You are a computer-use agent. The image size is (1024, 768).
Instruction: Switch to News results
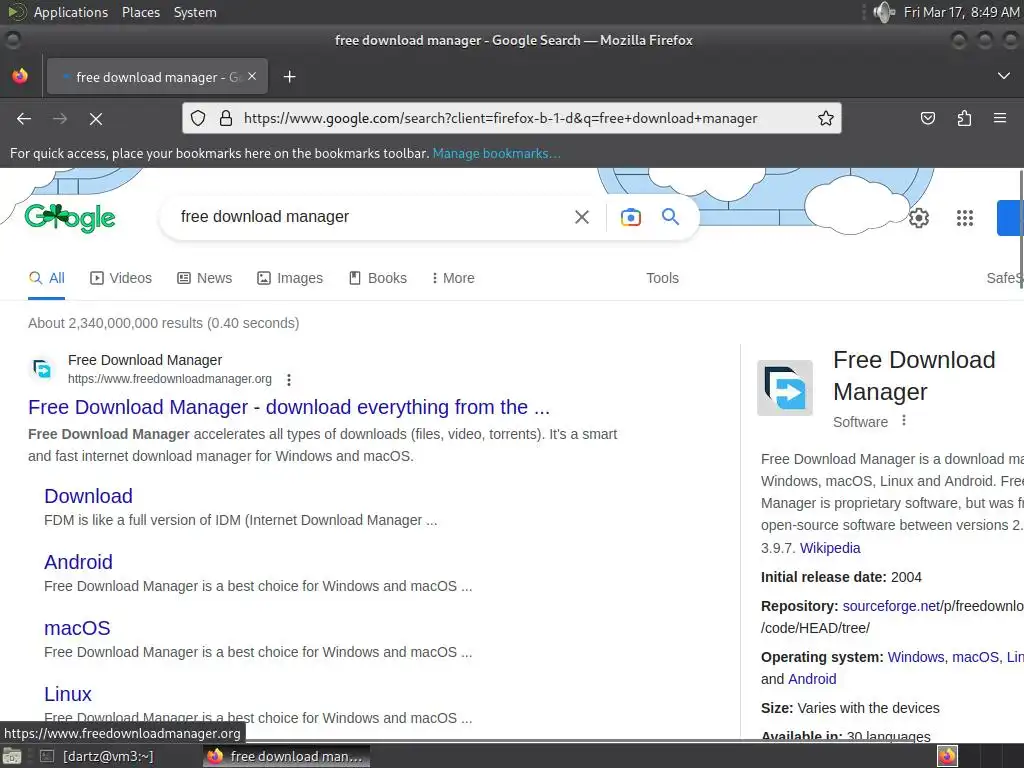(204, 278)
